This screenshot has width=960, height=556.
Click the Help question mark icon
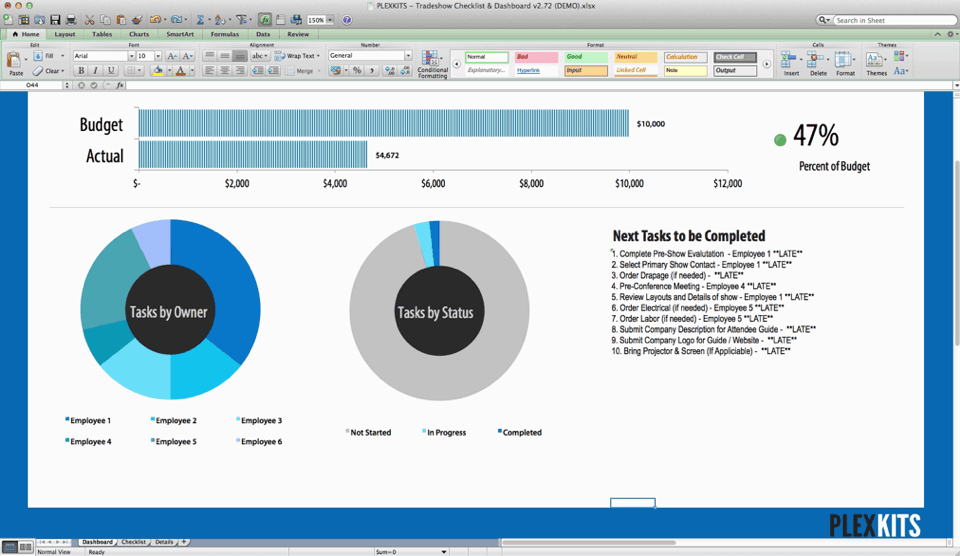pos(347,20)
